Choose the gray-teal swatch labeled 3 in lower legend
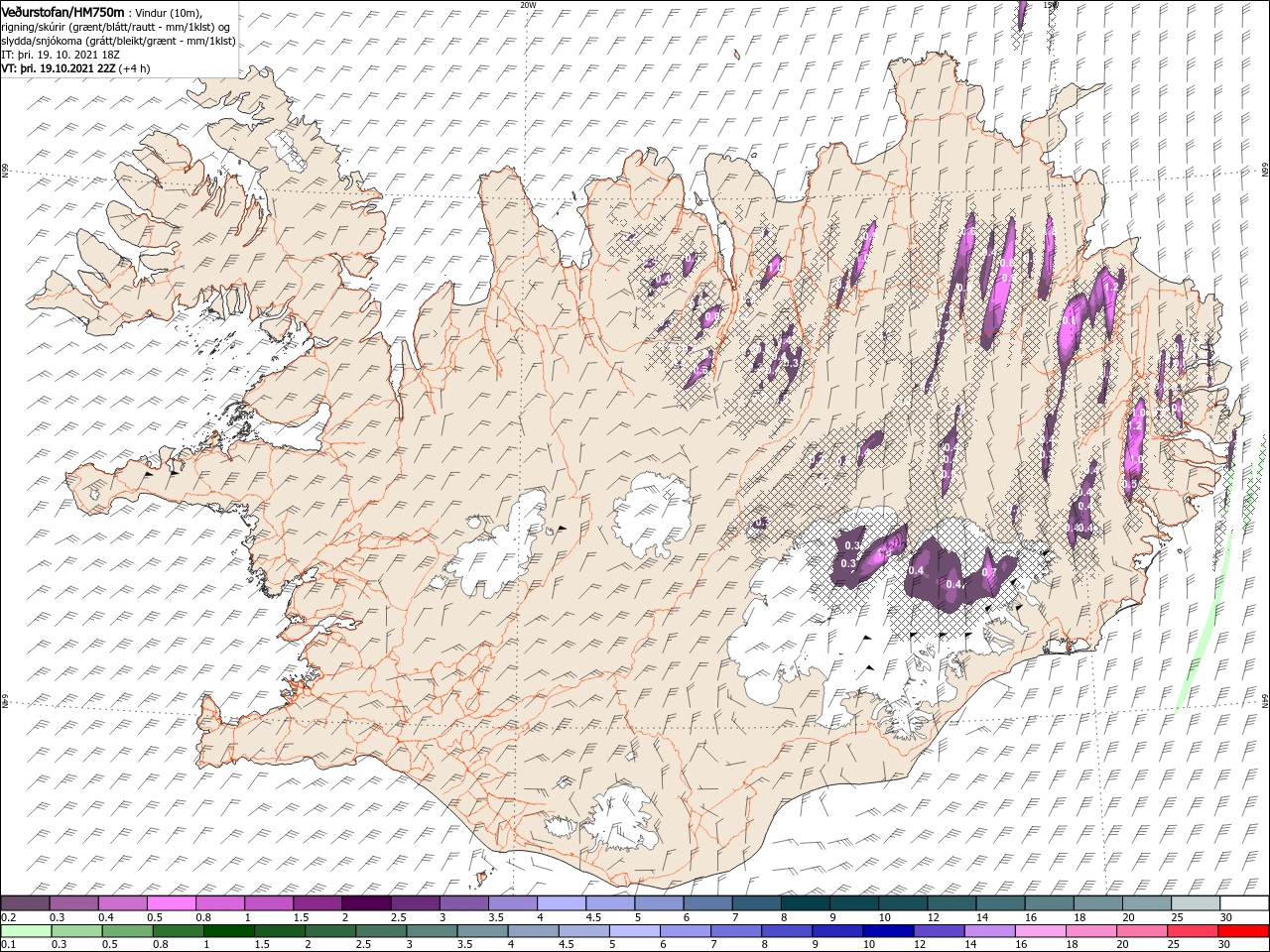Image resolution: width=1270 pixels, height=952 pixels. pyautogui.click(x=431, y=932)
